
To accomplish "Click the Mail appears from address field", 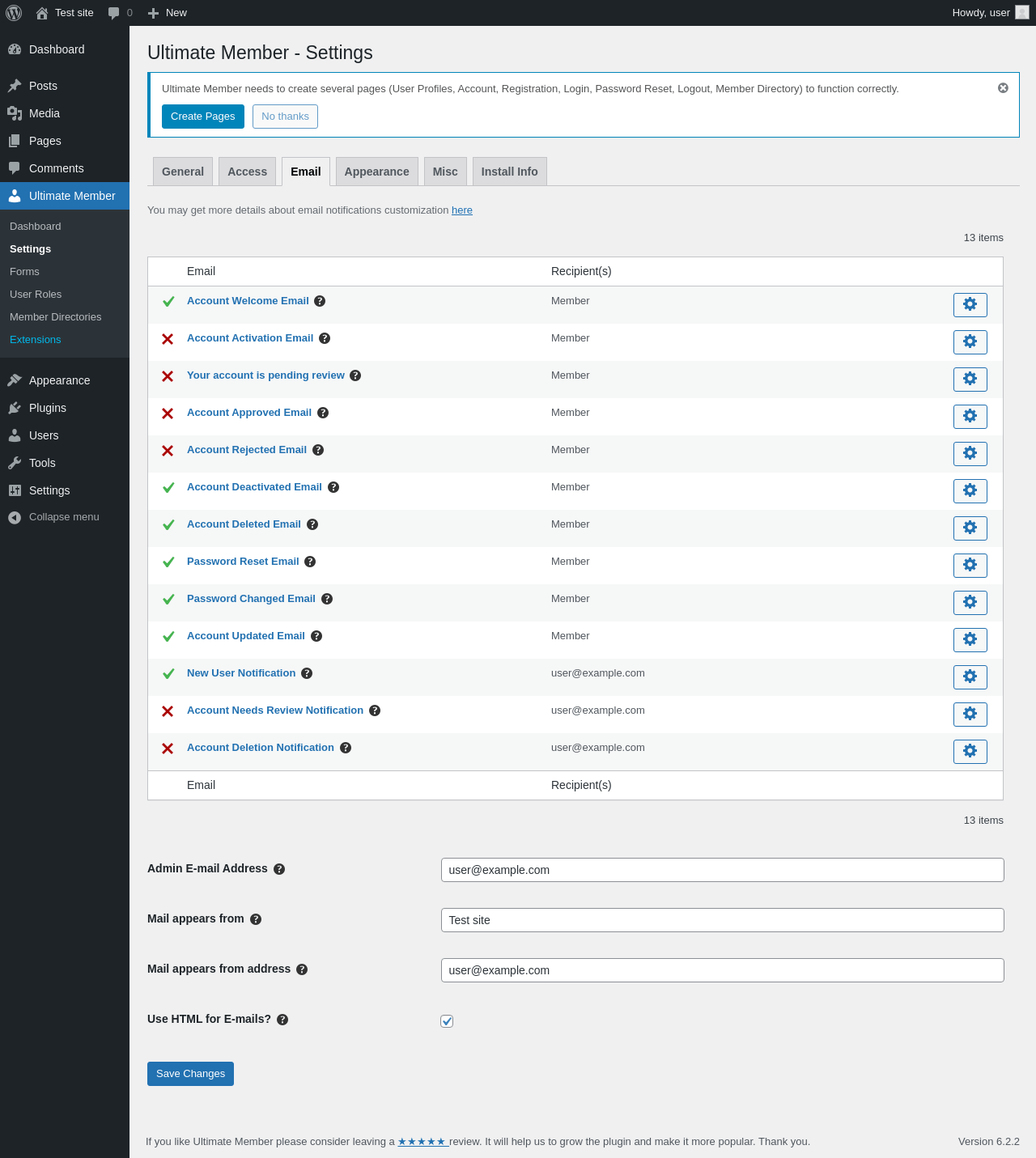I will (x=722, y=970).
